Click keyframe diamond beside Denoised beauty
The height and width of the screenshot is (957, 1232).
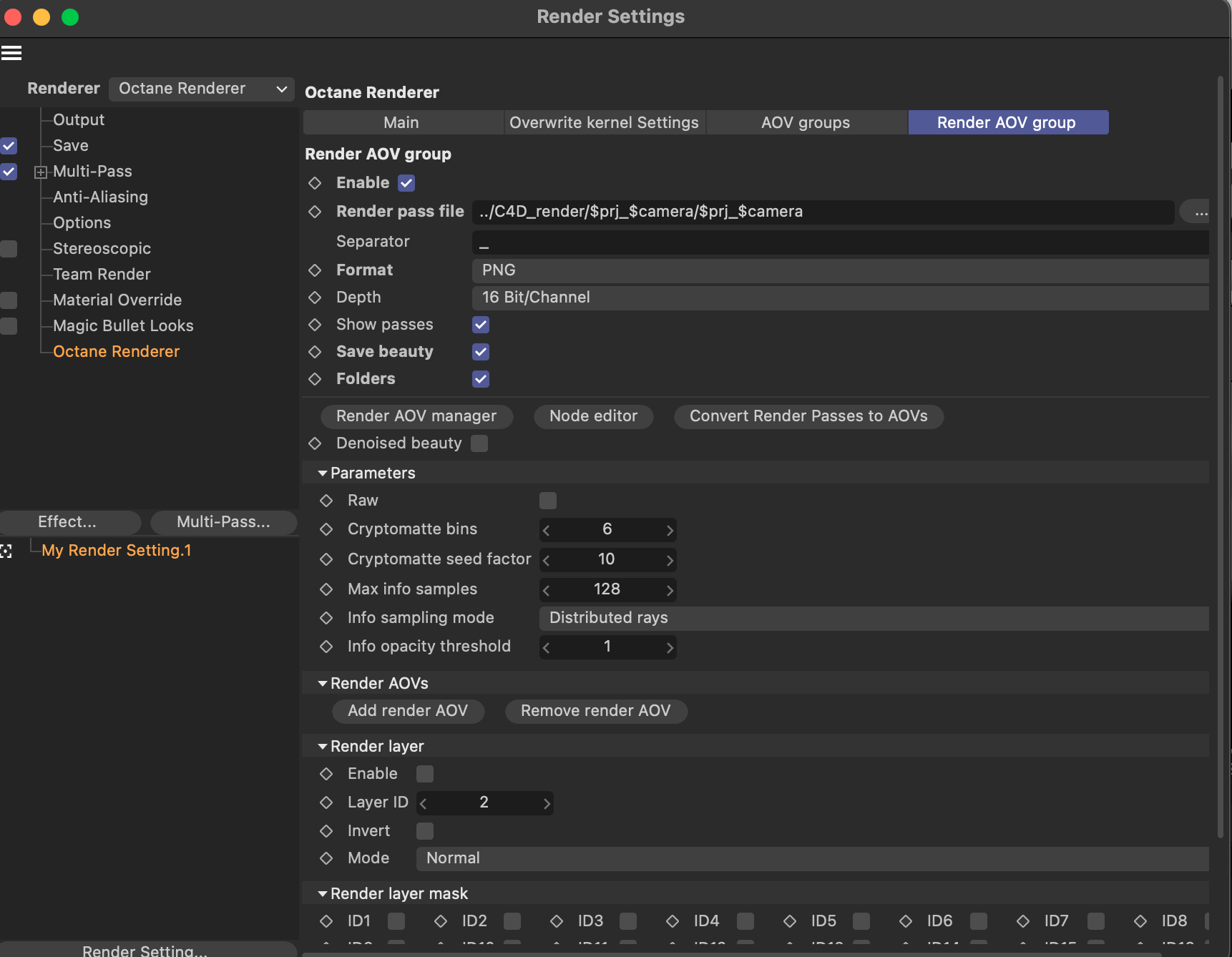[315, 443]
